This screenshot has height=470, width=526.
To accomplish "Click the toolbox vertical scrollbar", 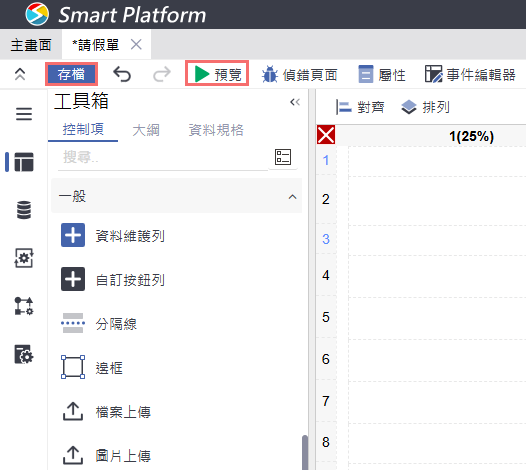I will 305,452.
